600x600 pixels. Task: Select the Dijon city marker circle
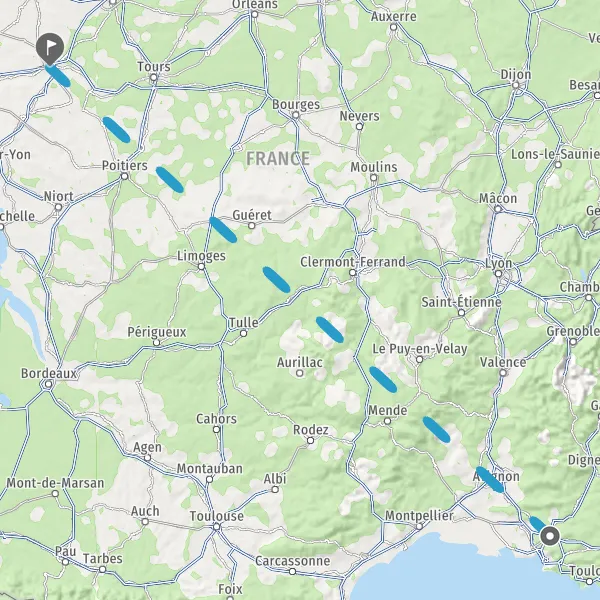click(x=515, y=85)
